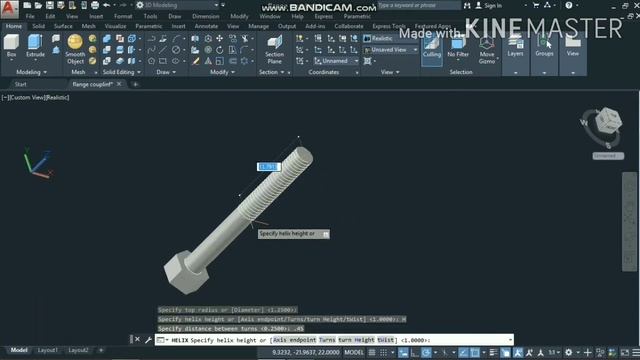This screenshot has width=640, height=360.
Task: Click the new drawing tab plus button
Action: coord(136,84)
